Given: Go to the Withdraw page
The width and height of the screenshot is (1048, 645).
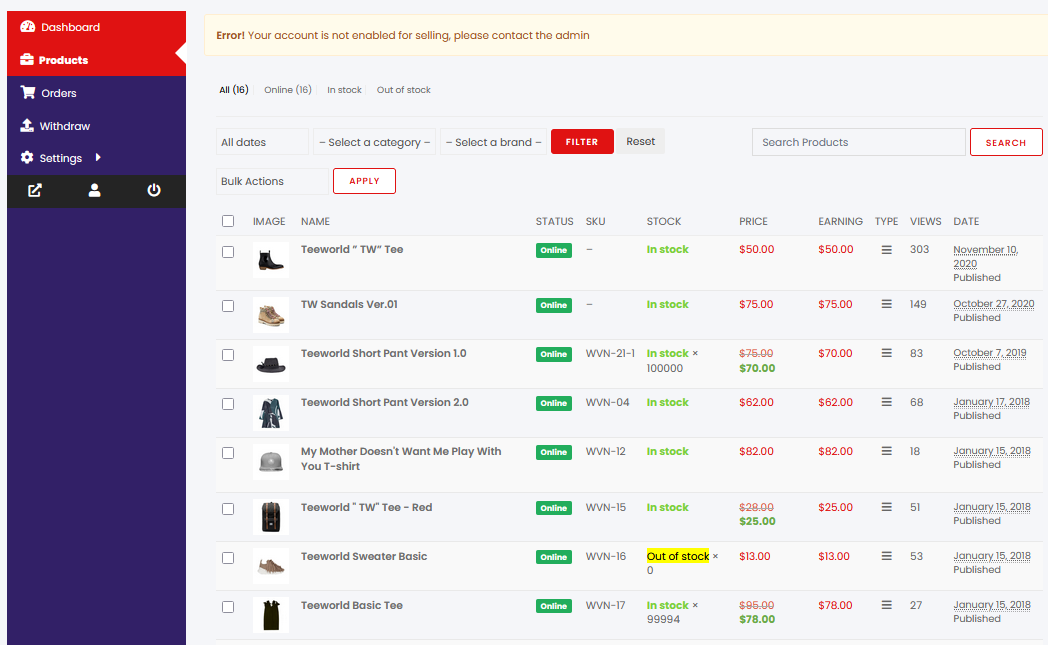Looking at the screenshot, I should (x=64, y=126).
